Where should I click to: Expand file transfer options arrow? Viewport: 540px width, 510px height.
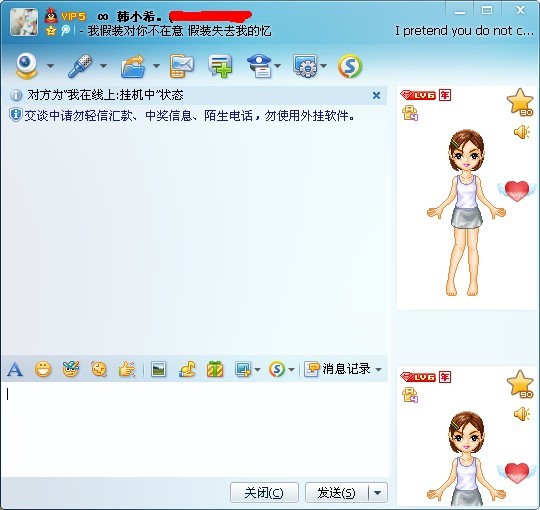(156, 65)
